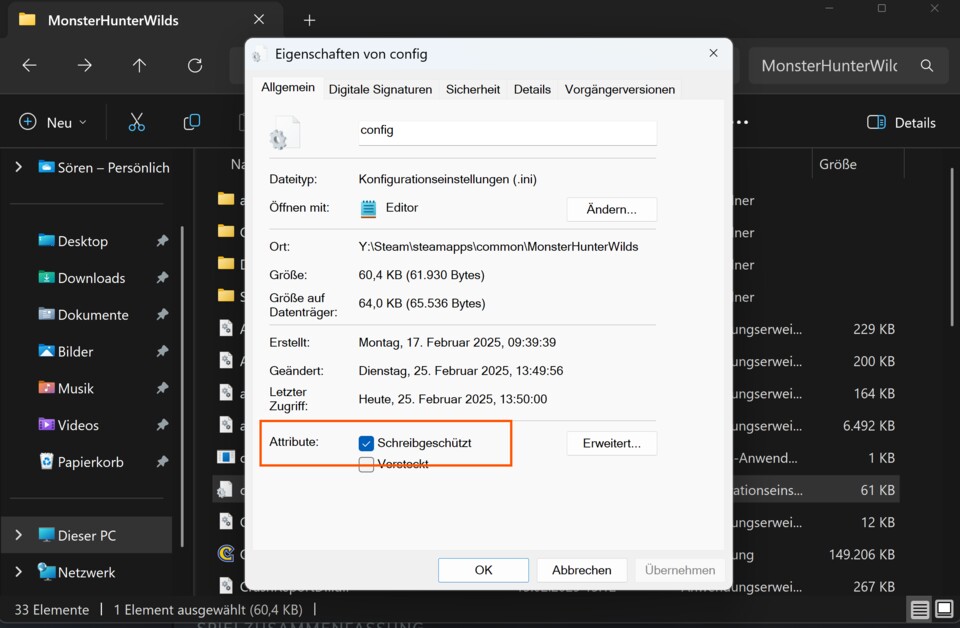Click the config filename text field
Screen dimensions: 960x628
[507, 131]
